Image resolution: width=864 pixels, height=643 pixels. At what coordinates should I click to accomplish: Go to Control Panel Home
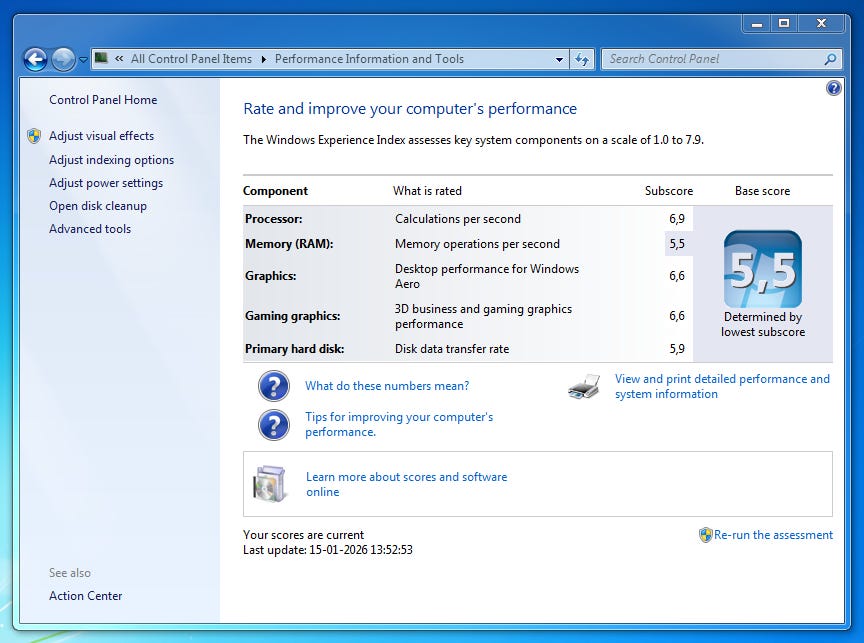[103, 100]
